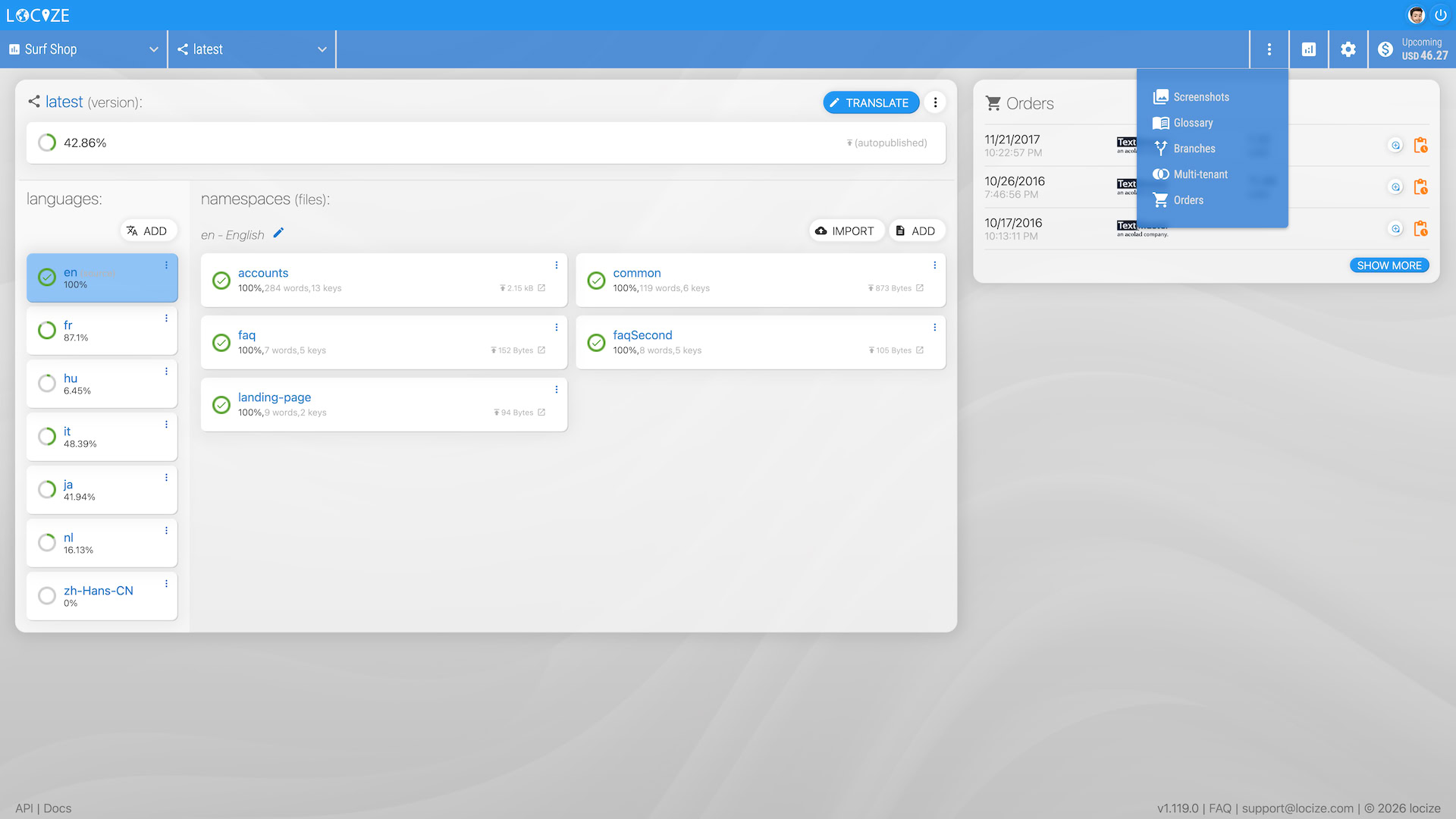Choose Multi-tenant menu entry
This screenshot has width=1456, height=819.
1200,174
